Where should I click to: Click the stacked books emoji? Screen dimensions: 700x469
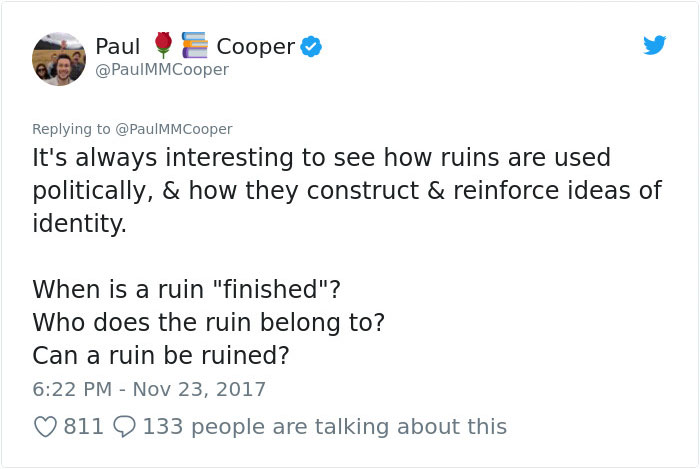coord(194,45)
